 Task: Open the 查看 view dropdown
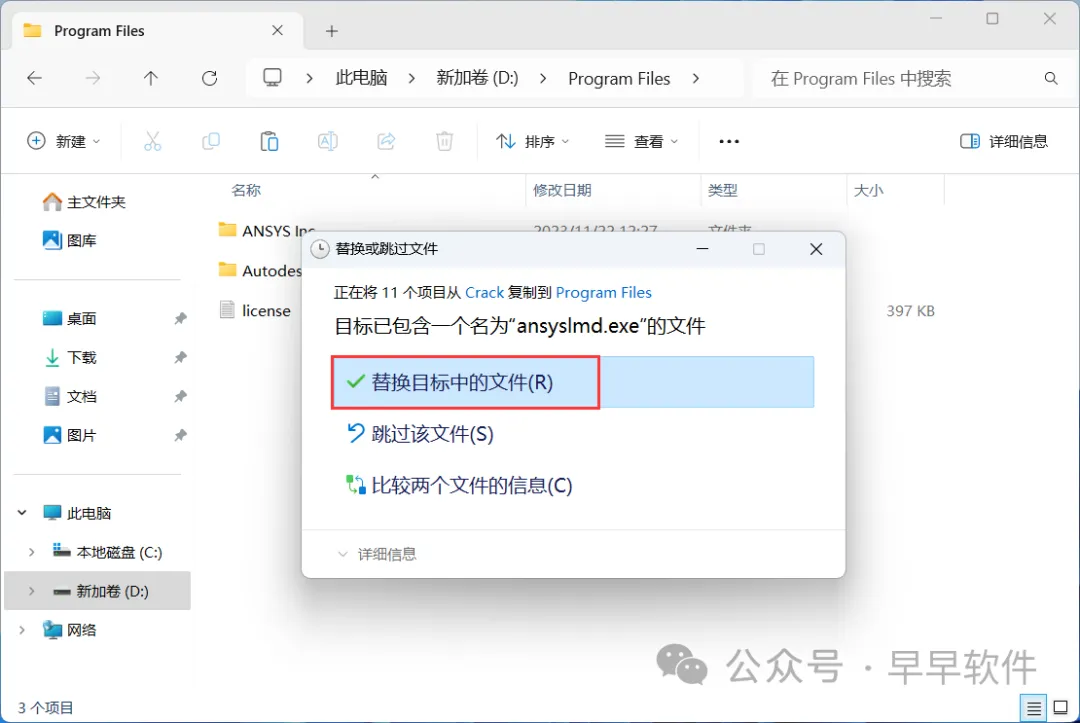(x=641, y=141)
